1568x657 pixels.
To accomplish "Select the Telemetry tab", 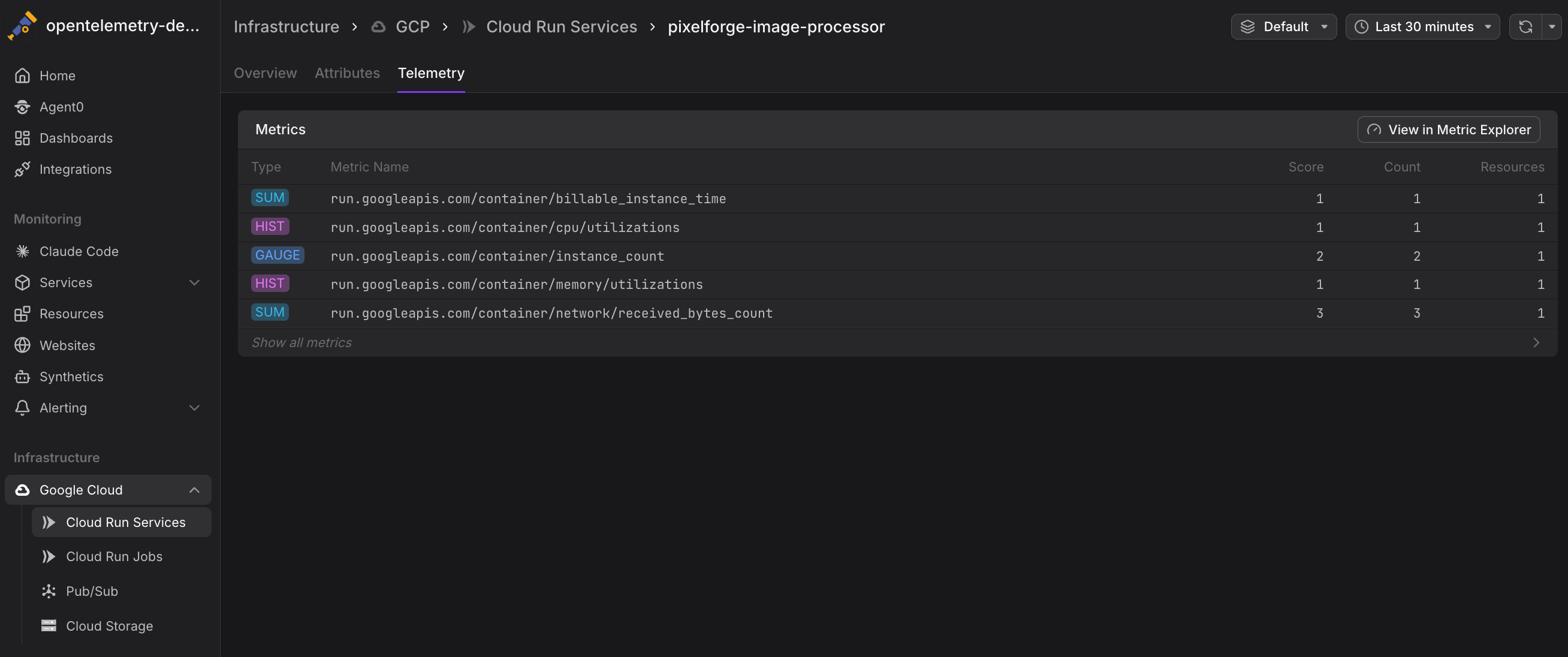I will 431,73.
